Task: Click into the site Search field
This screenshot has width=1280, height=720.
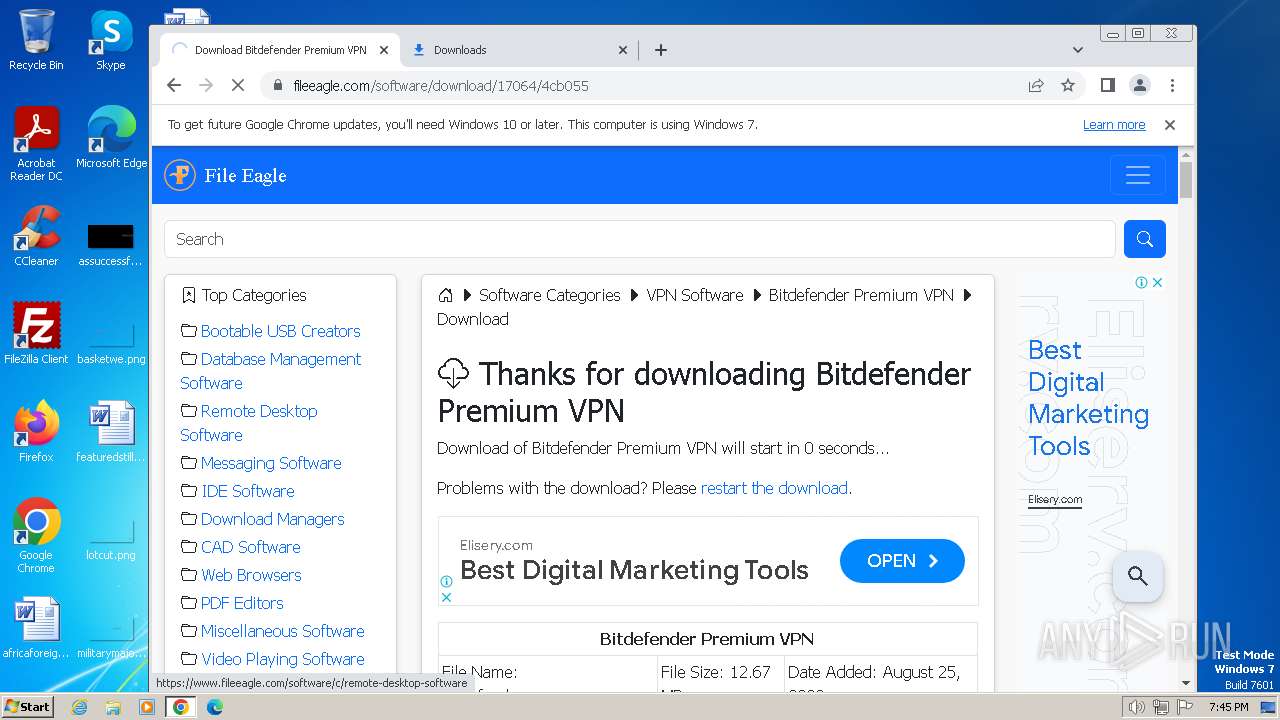Action: point(640,239)
